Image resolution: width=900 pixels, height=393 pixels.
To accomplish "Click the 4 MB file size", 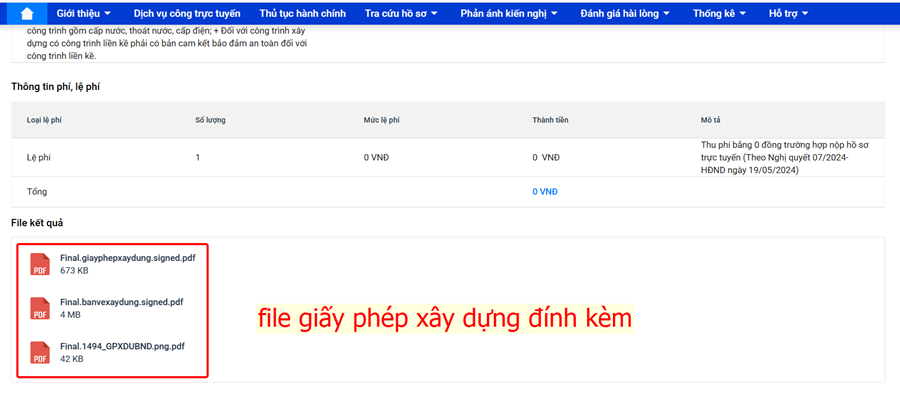I will pyautogui.click(x=70, y=315).
